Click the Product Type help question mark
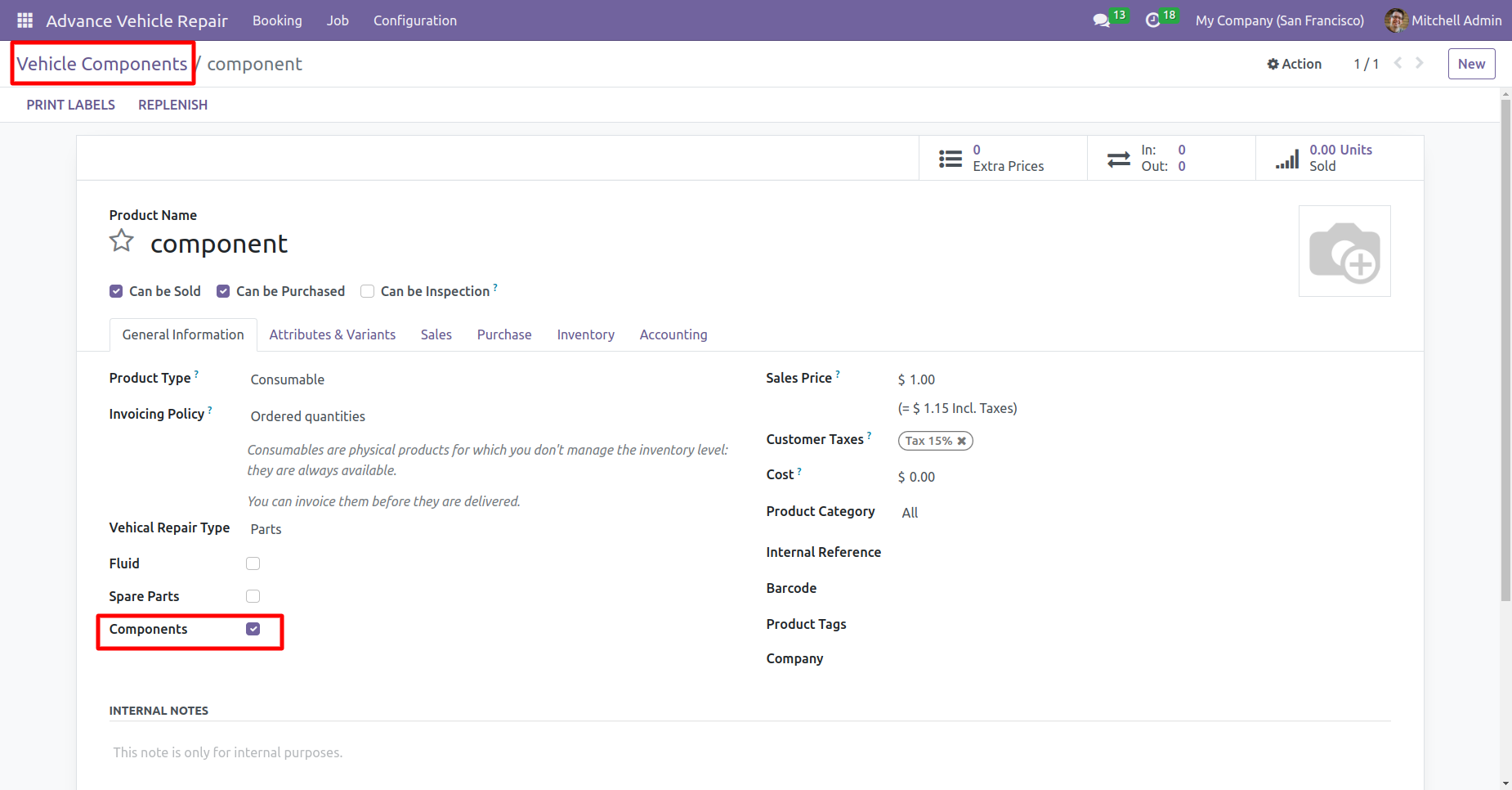This screenshot has width=1512, height=790. point(196,374)
